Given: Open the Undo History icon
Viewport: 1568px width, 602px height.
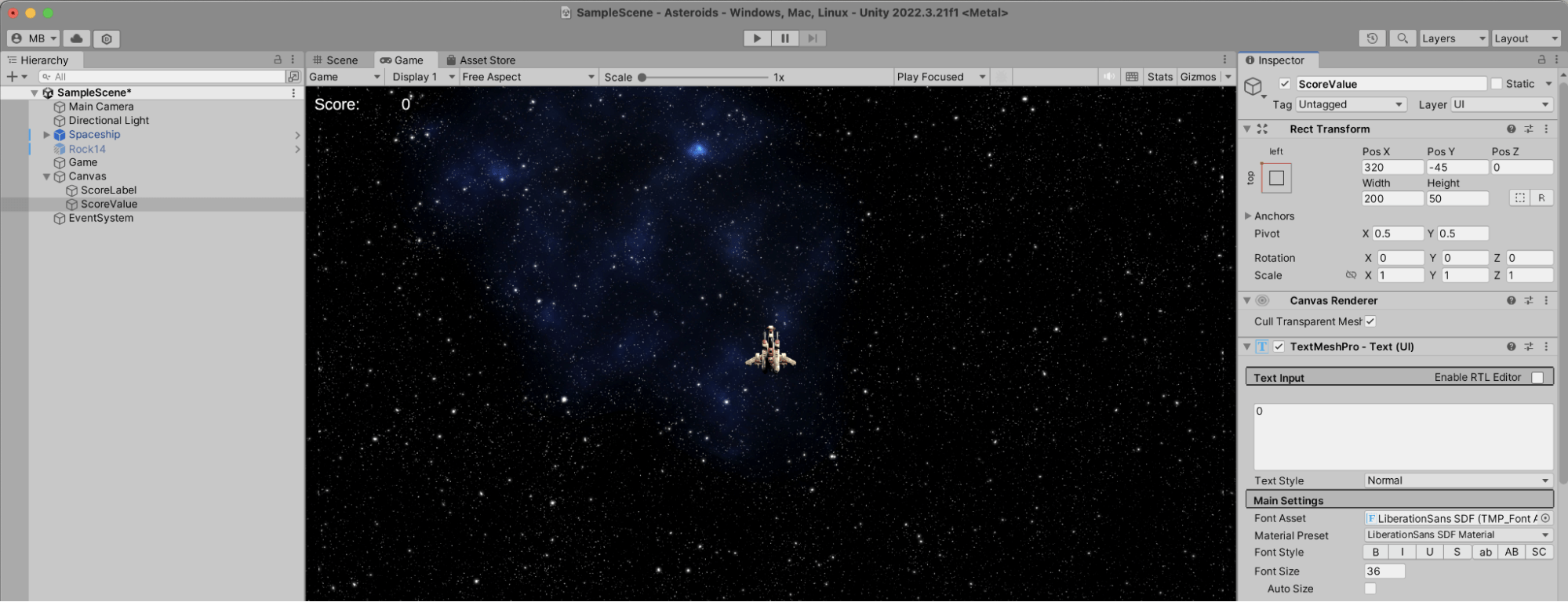Looking at the screenshot, I should coord(1372,38).
